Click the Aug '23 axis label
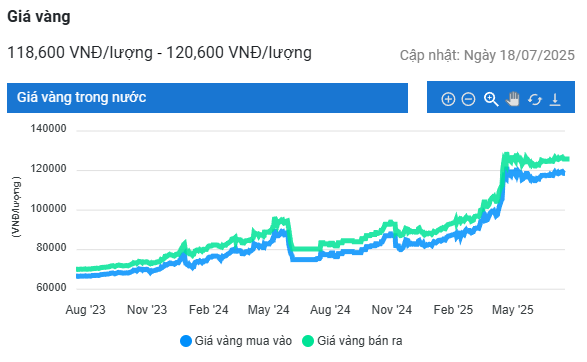Screen dimensions: 587x362 [85, 310]
